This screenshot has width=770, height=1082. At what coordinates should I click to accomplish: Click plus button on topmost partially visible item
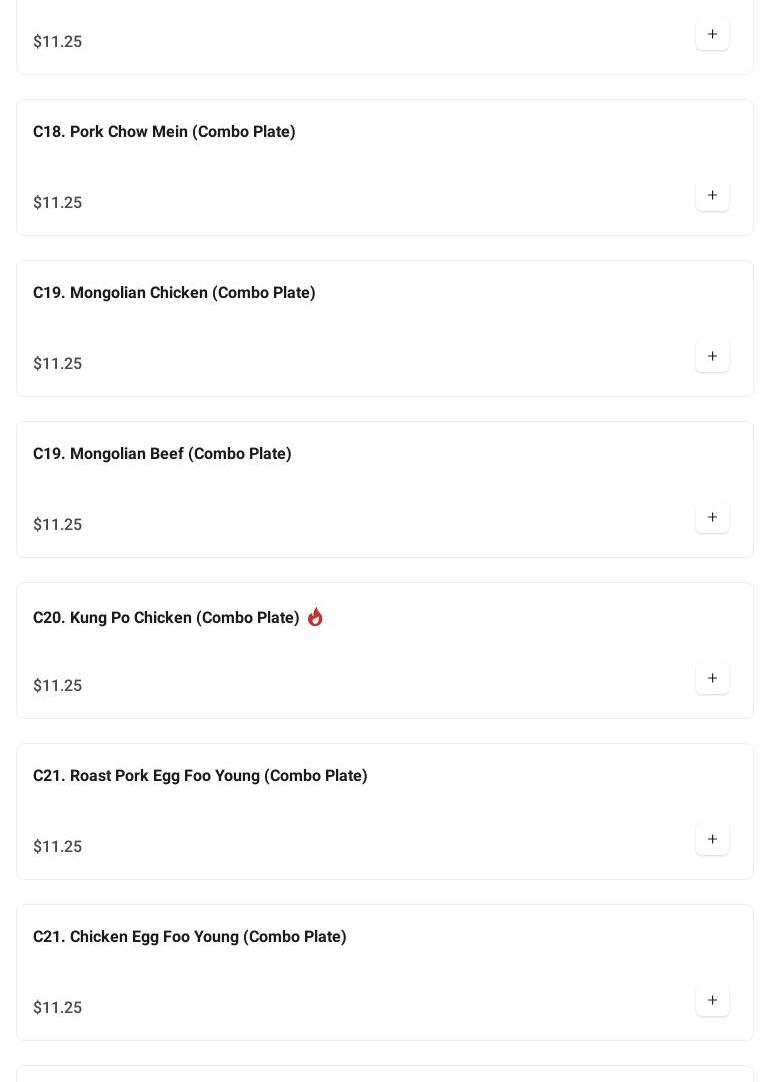point(712,35)
